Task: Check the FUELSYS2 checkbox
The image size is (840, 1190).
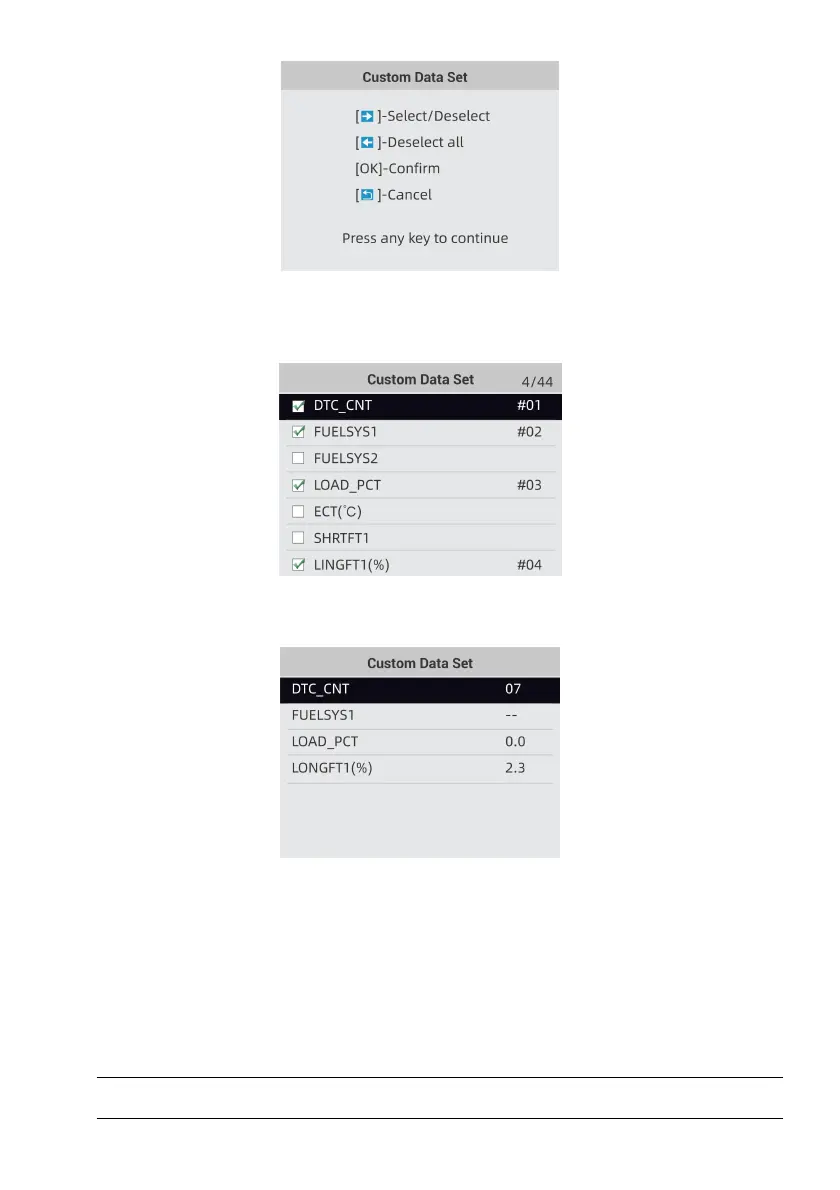Action: tap(298, 459)
